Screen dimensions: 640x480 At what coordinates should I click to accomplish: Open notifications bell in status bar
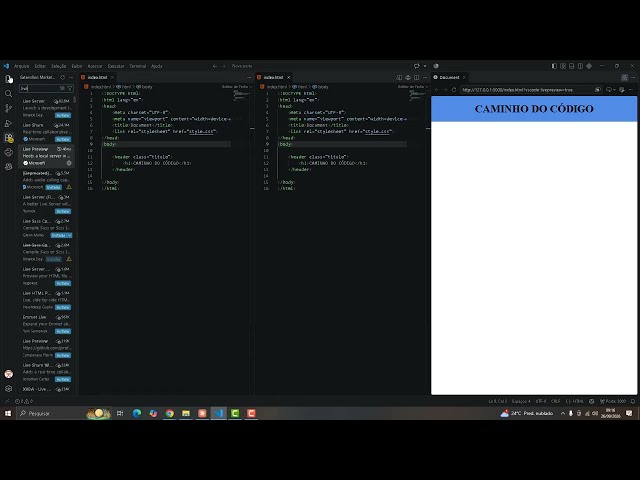633,401
